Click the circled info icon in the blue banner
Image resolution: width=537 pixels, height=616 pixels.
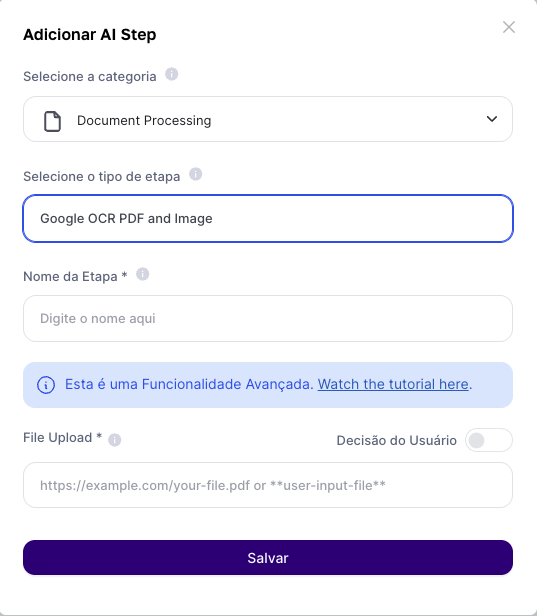tap(46, 385)
